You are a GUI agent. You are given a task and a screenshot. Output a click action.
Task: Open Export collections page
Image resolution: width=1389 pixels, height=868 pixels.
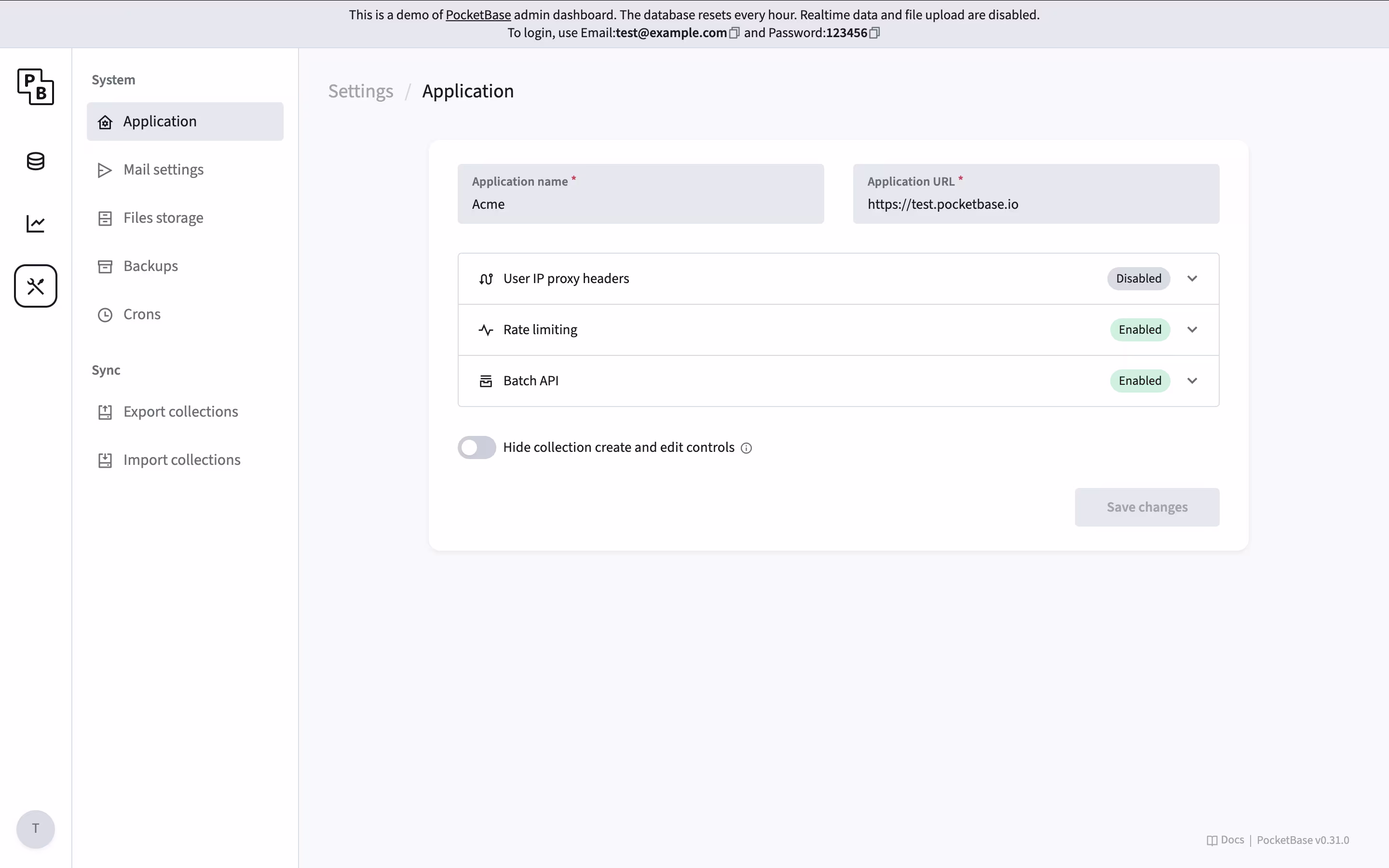180,412
